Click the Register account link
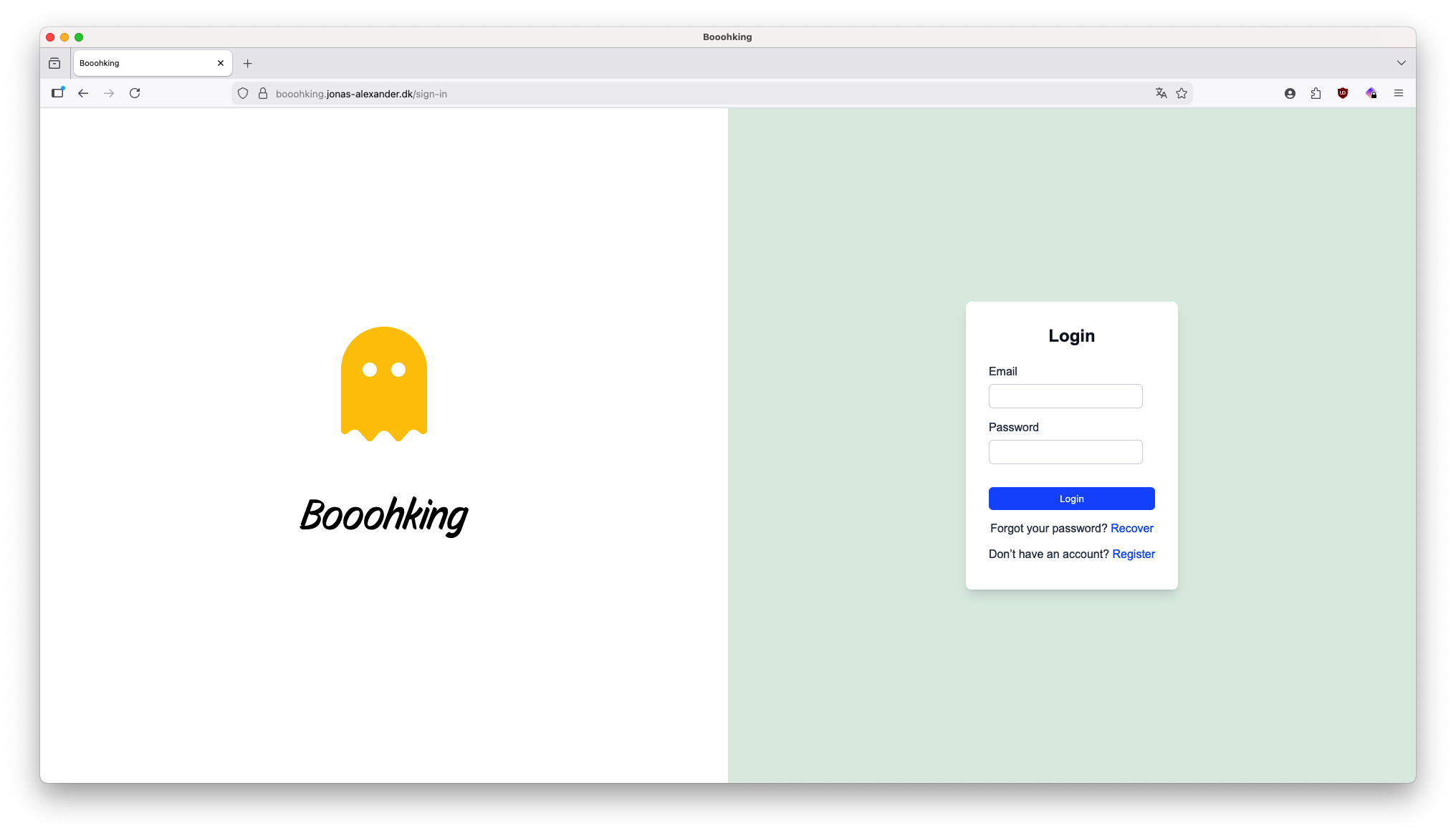This screenshot has width=1456, height=836. (1133, 554)
